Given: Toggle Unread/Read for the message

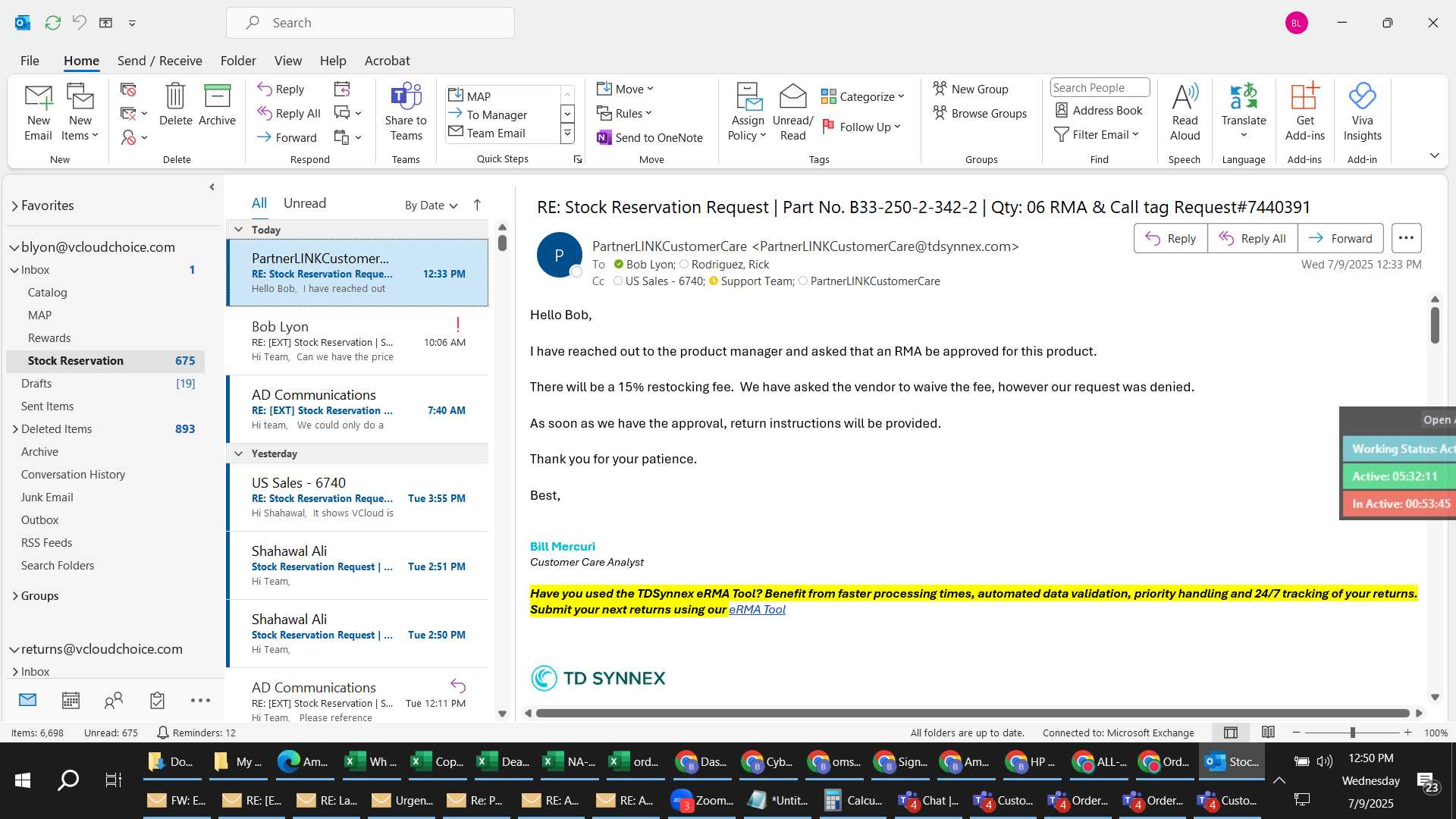Looking at the screenshot, I should [x=792, y=112].
